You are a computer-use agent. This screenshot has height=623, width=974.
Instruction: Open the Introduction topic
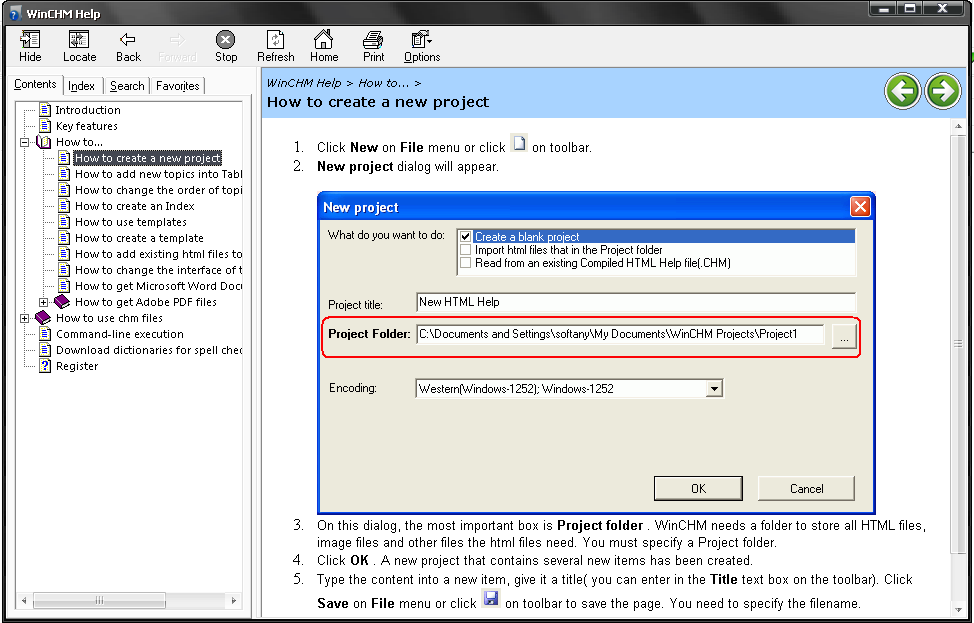click(88, 110)
